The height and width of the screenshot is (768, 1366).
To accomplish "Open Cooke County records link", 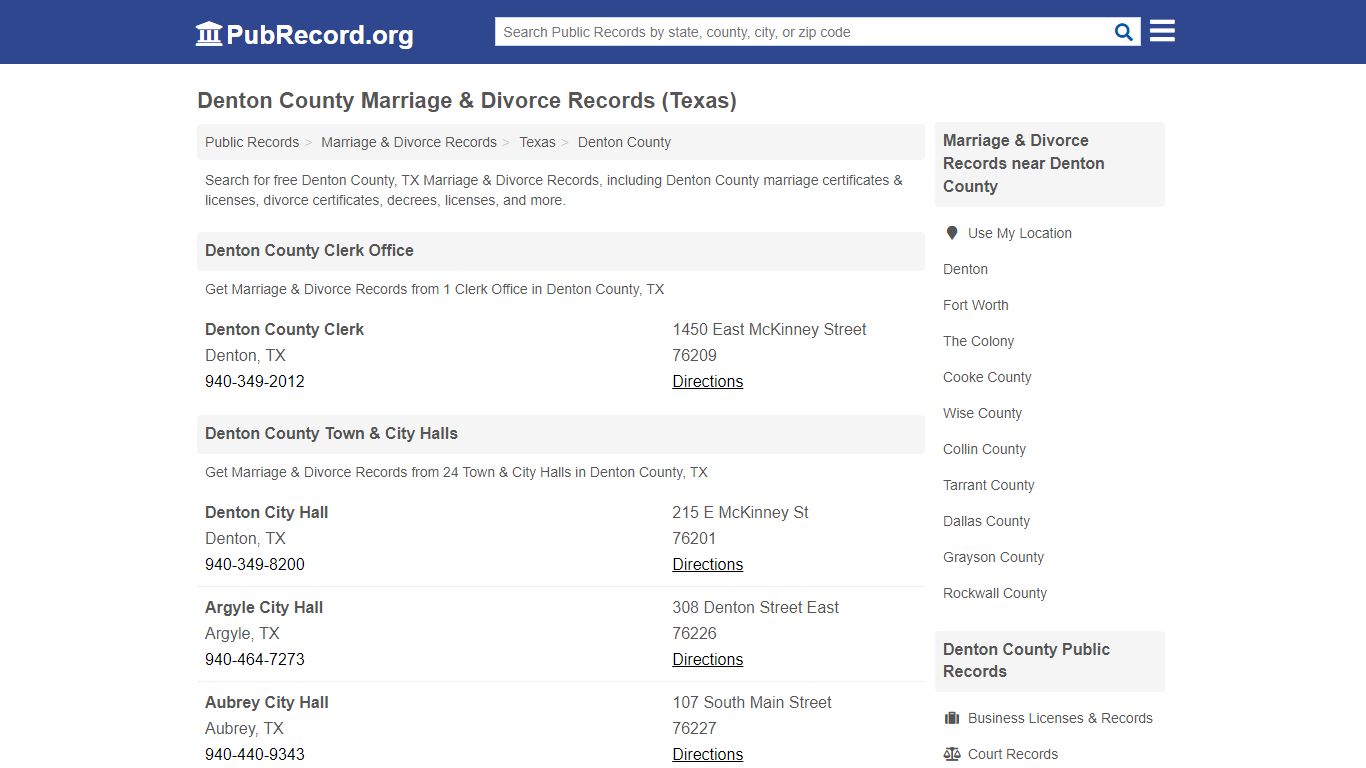I will (x=987, y=377).
